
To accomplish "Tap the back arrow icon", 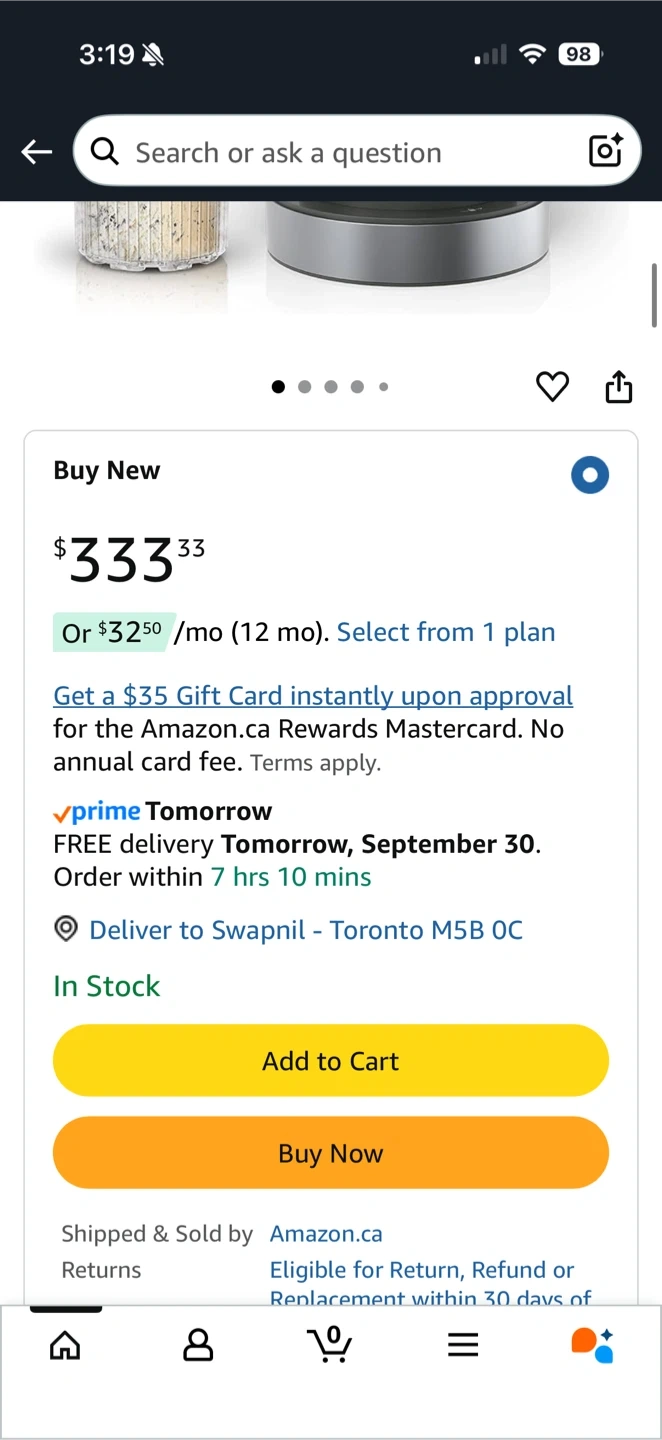I will (37, 152).
